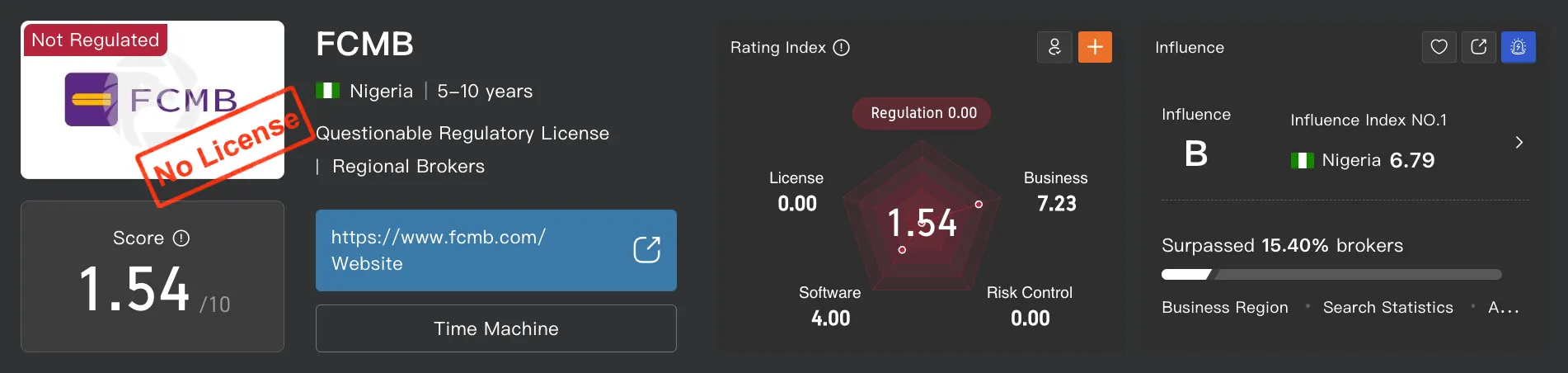Click the blue alarm report icon
The image size is (1568, 373).
(x=1519, y=47)
